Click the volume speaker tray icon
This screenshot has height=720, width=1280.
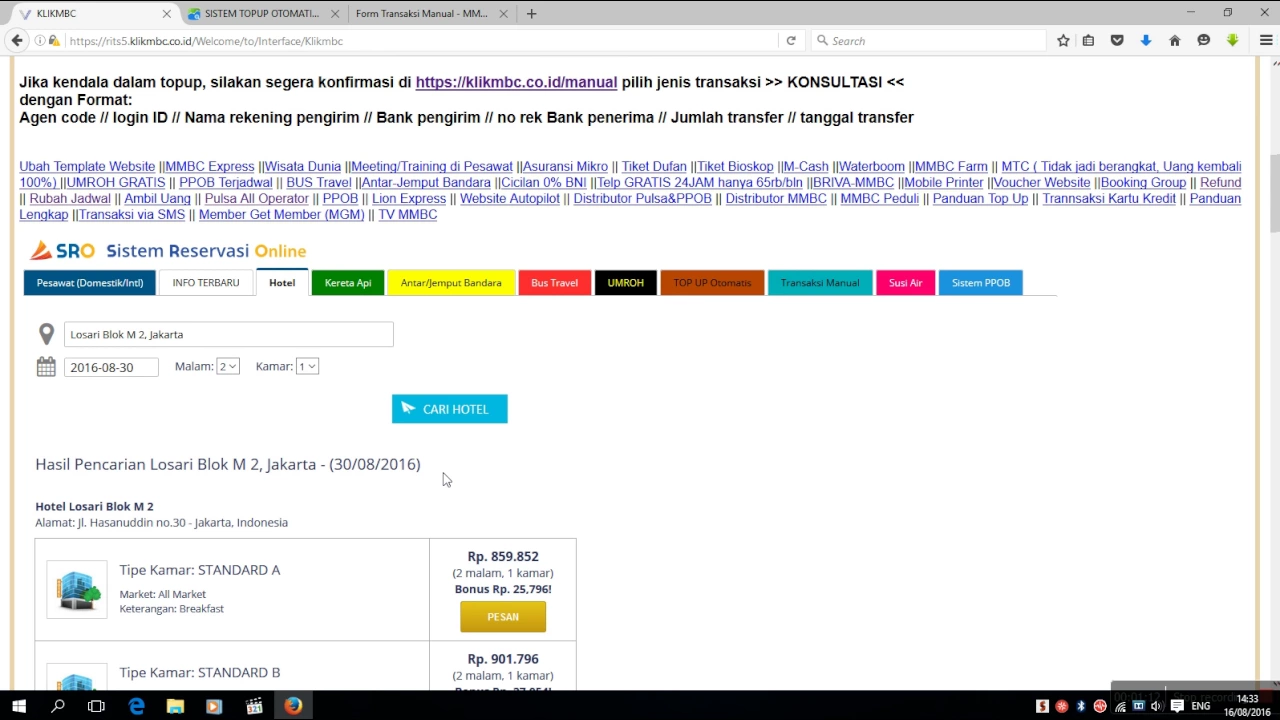pos(1156,706)
